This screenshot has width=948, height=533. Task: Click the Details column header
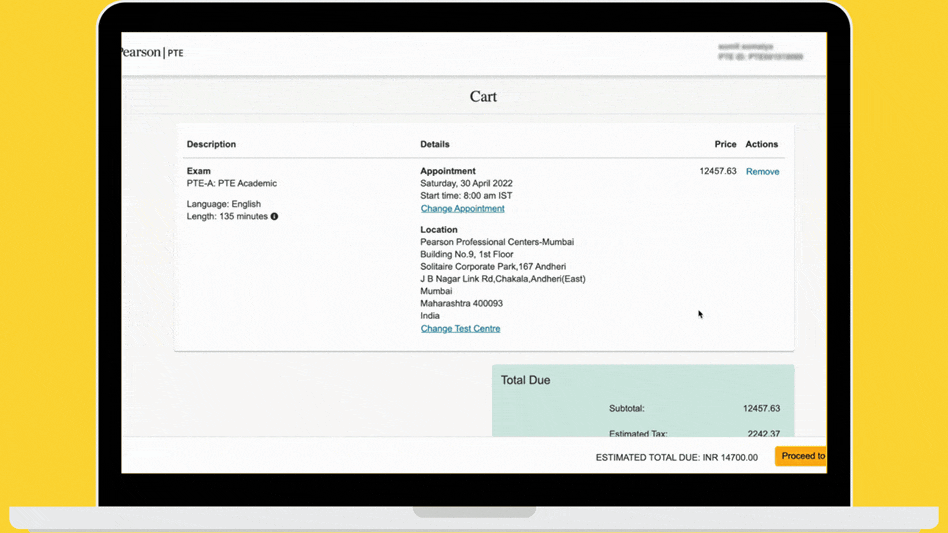coord(435,144)
